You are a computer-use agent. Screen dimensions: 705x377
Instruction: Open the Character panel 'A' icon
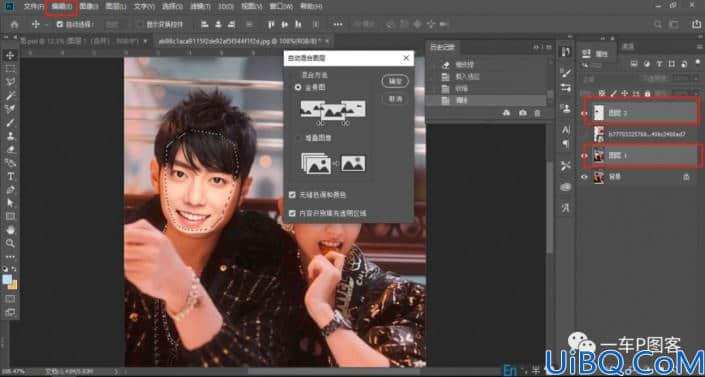click(x=566, y=130)
